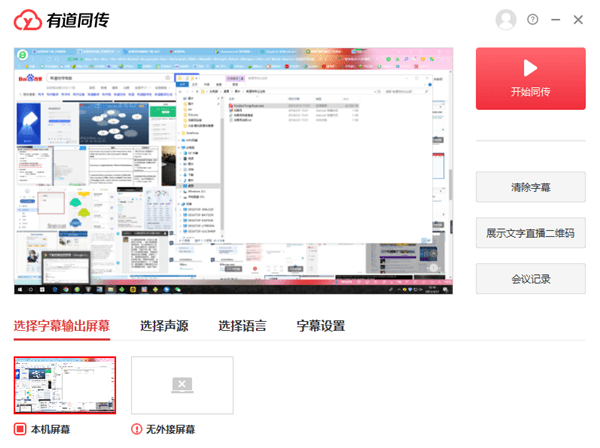Screen dimensions: 600x448
Task: Click the 有道同传 title text
Action: 78,20
